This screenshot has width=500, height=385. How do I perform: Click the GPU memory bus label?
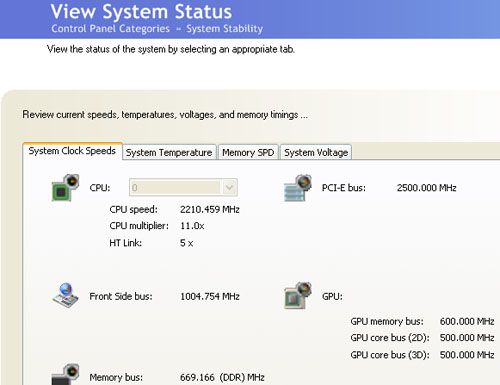tap(387, 322)
